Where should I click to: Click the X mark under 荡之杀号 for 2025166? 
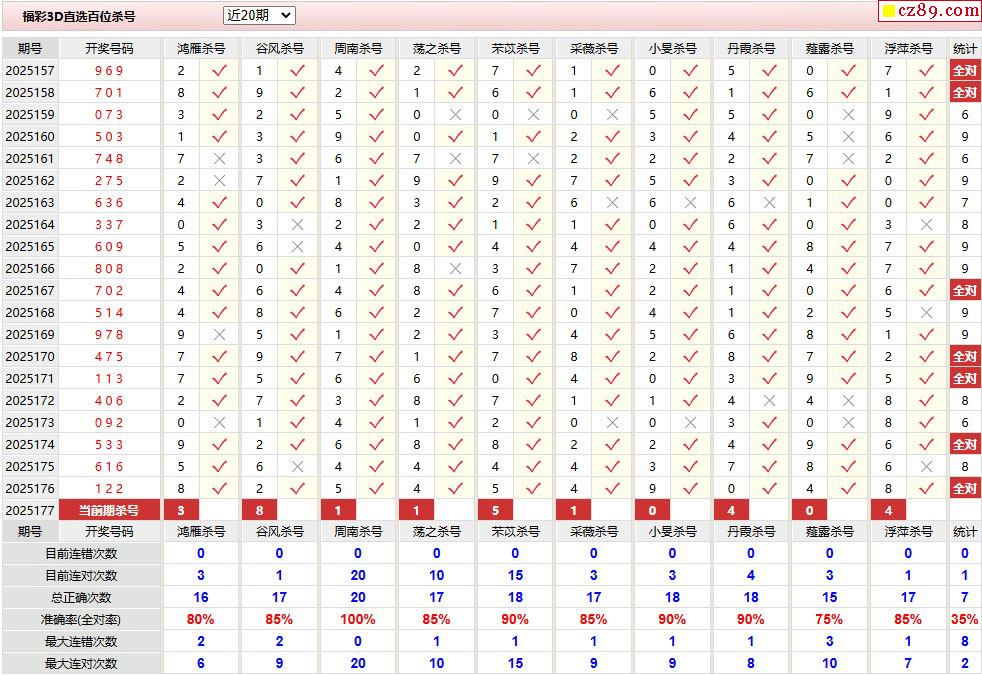coord(455,269)
